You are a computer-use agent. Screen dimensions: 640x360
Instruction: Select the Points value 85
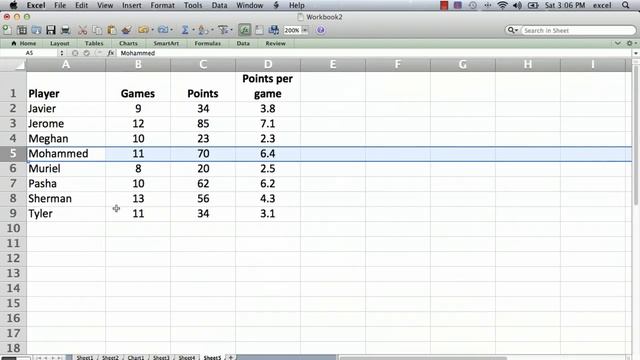tap(203, 124)
